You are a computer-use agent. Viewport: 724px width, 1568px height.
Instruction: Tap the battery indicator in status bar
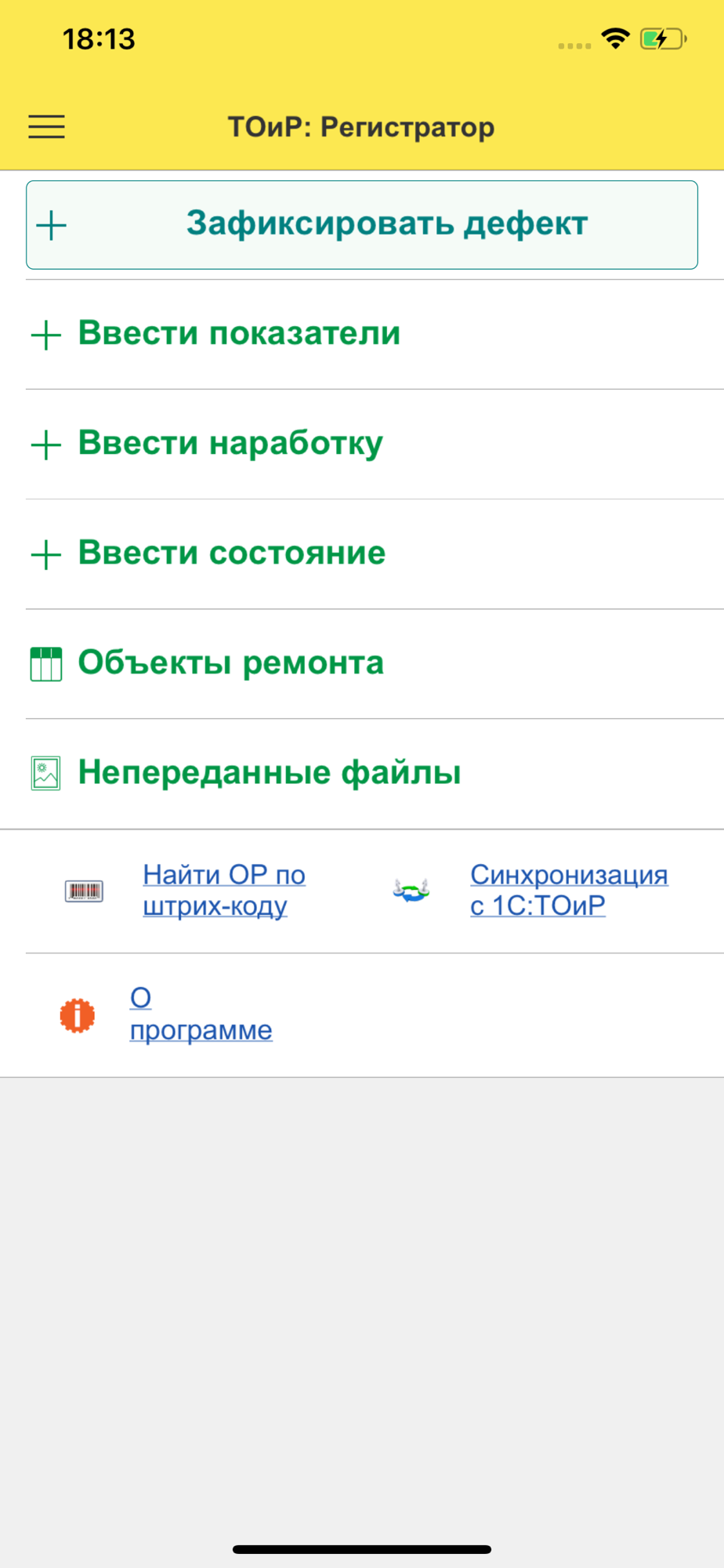(663, 38)
